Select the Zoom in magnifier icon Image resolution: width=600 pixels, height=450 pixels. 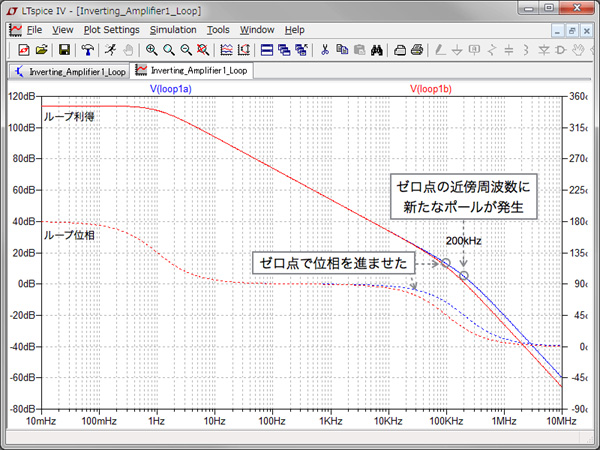[151, 49]
